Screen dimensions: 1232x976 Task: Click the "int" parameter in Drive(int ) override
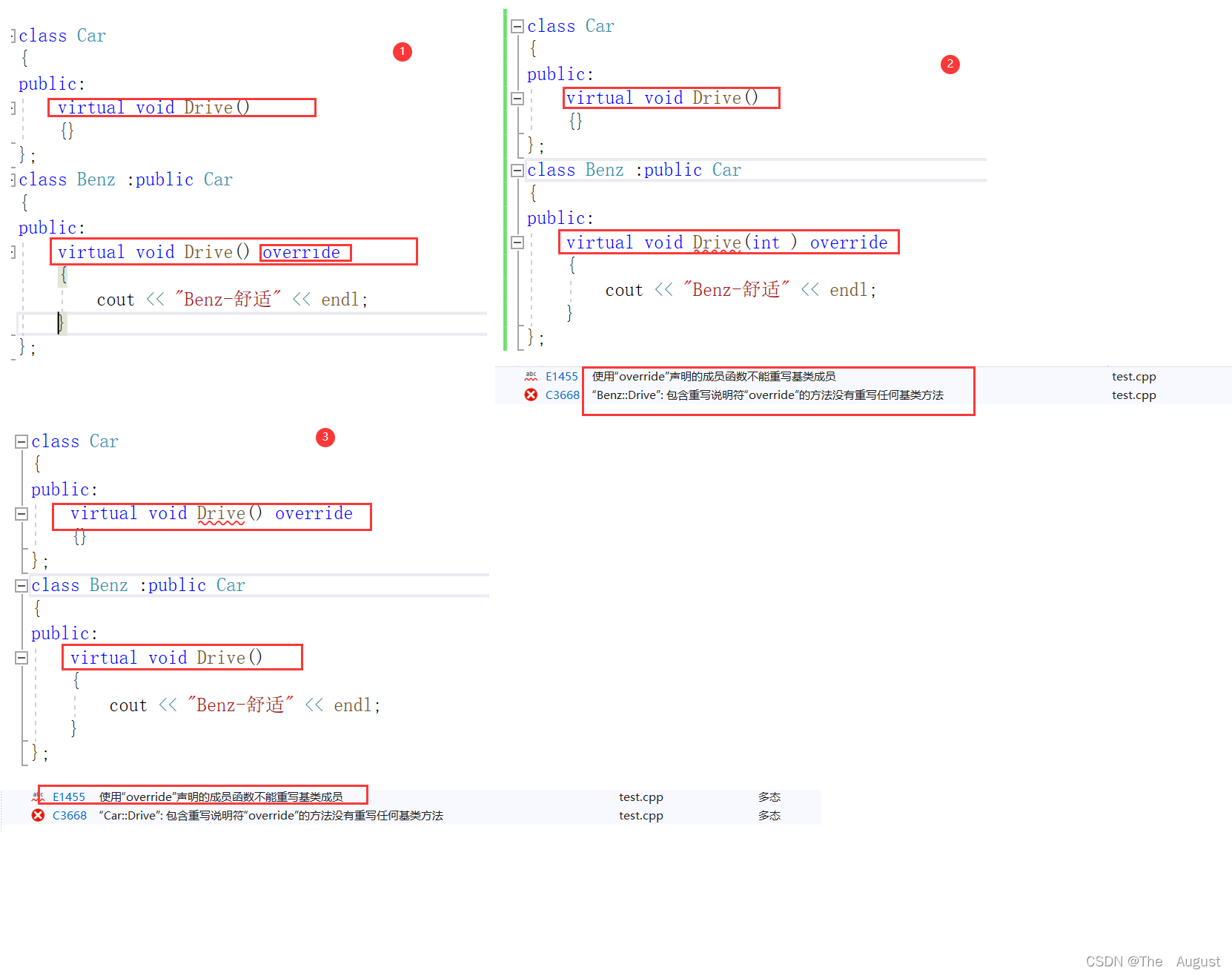pyautogui.click(x=766, y=243)
